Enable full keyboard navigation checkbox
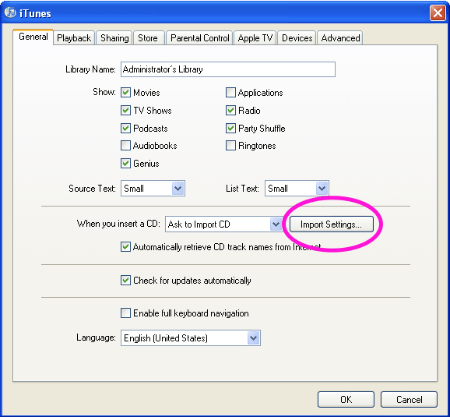Viewport: 450px width, 417px height. (126, 313)
